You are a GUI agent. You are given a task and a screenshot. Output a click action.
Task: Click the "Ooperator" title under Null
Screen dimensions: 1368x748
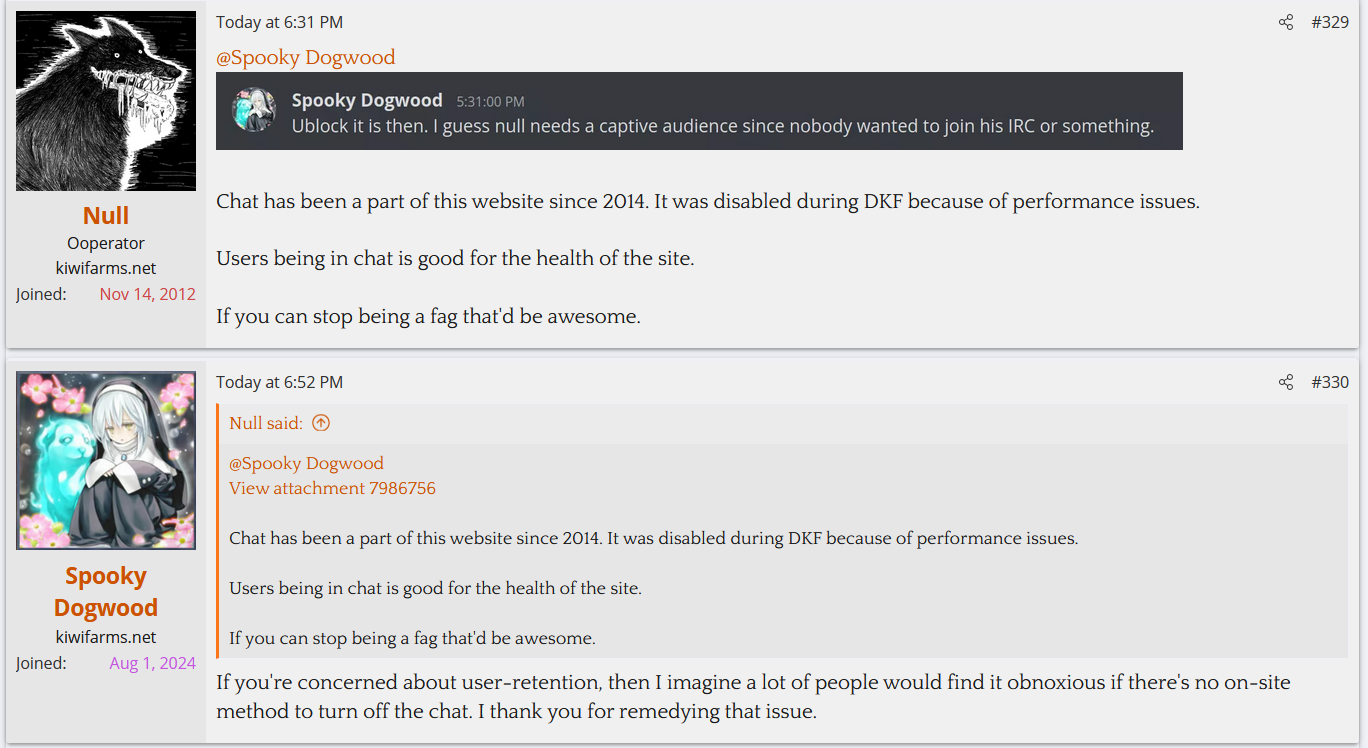pos(106,243)
